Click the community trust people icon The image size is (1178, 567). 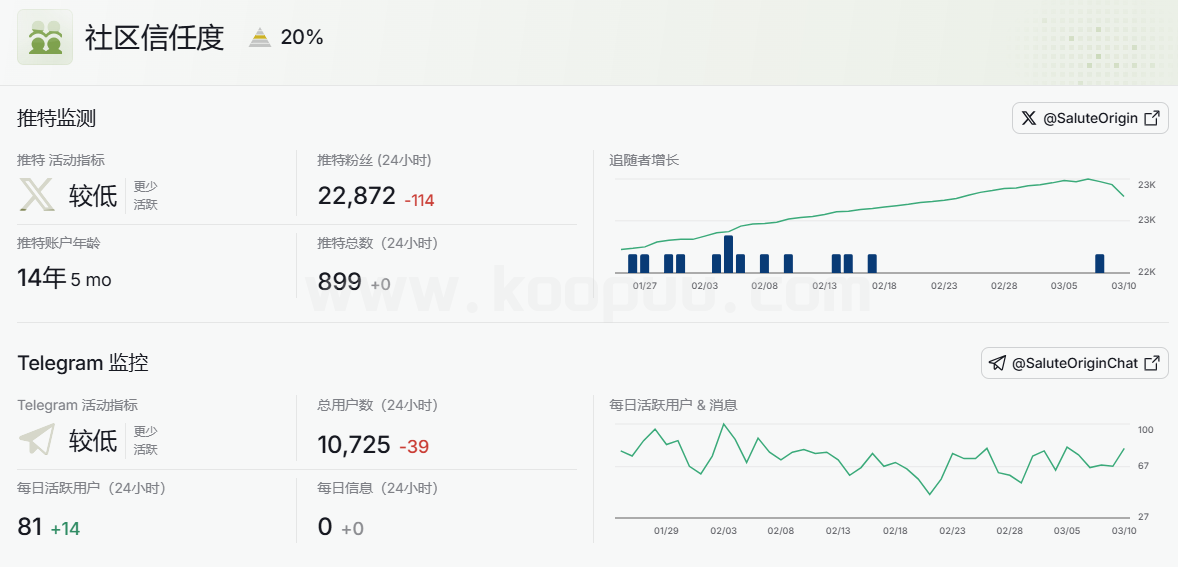(45, 37)
